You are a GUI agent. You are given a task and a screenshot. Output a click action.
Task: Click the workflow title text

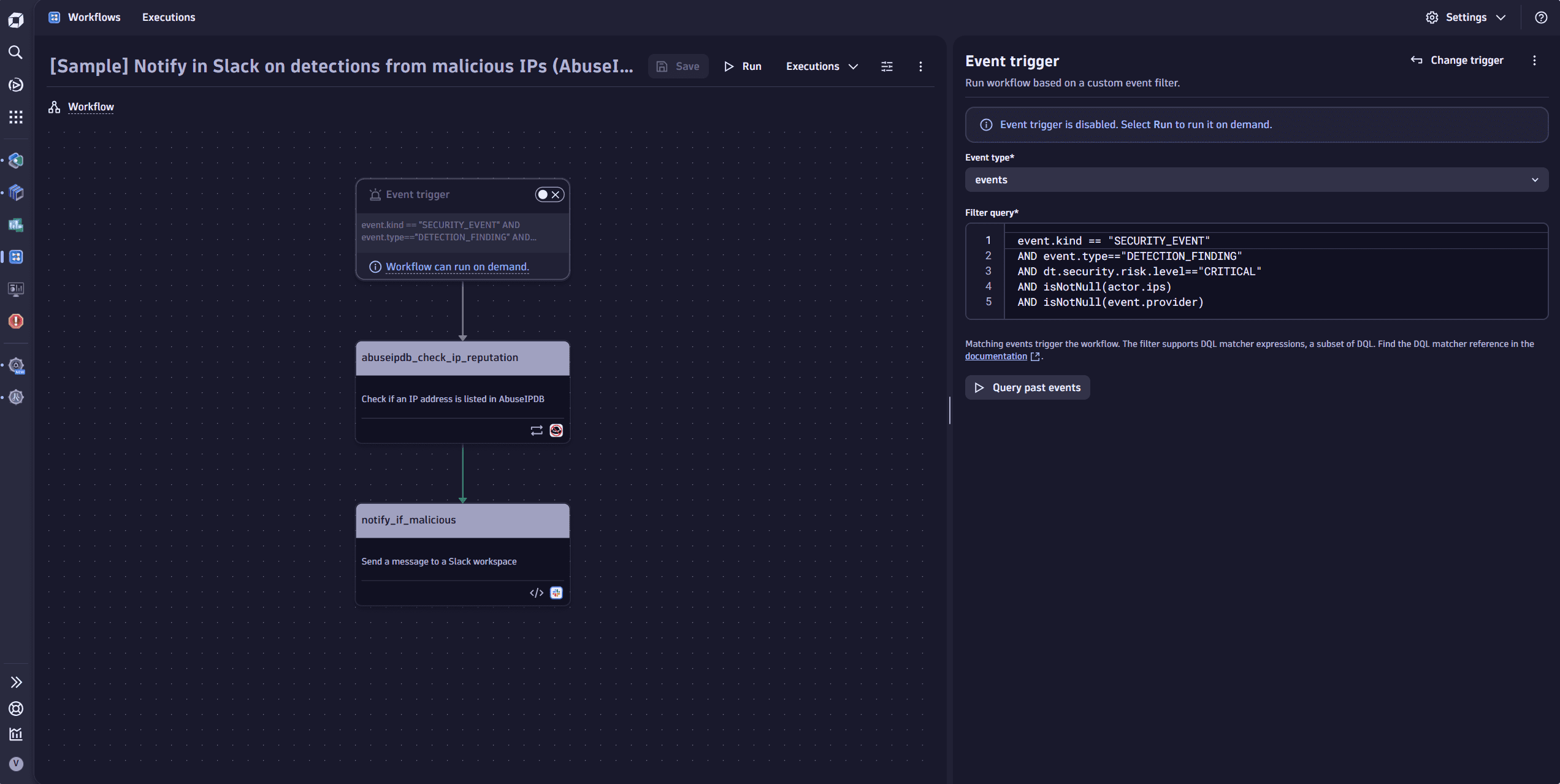(342, 66)
